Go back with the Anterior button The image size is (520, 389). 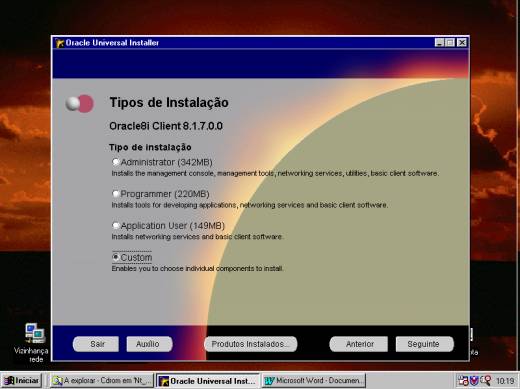coord(359,344)
